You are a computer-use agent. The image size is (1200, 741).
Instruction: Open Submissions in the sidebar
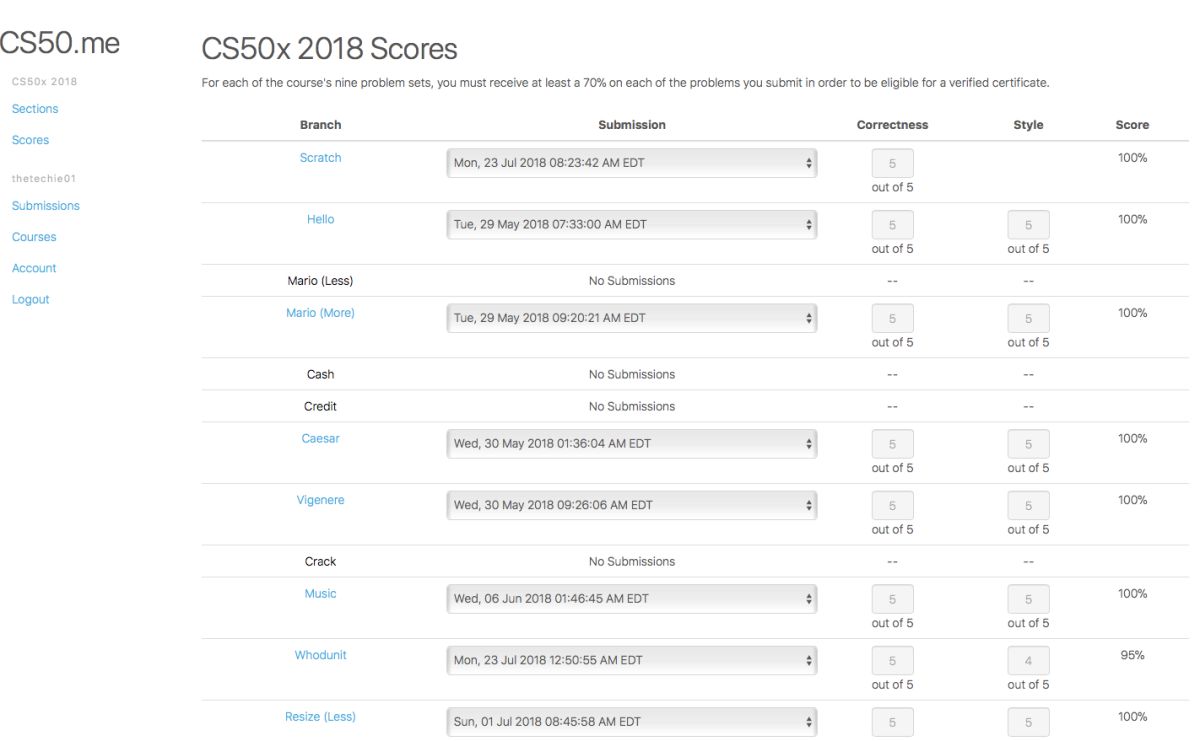coord(45,206)
